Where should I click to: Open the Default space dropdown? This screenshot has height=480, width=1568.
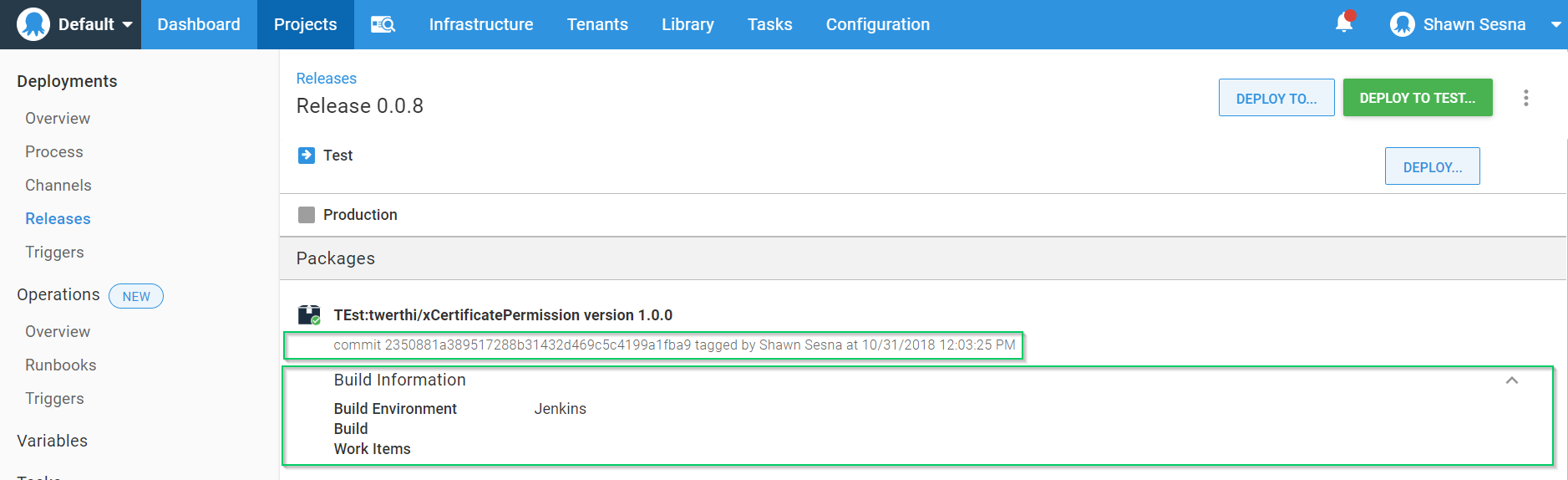pos(127,24)
